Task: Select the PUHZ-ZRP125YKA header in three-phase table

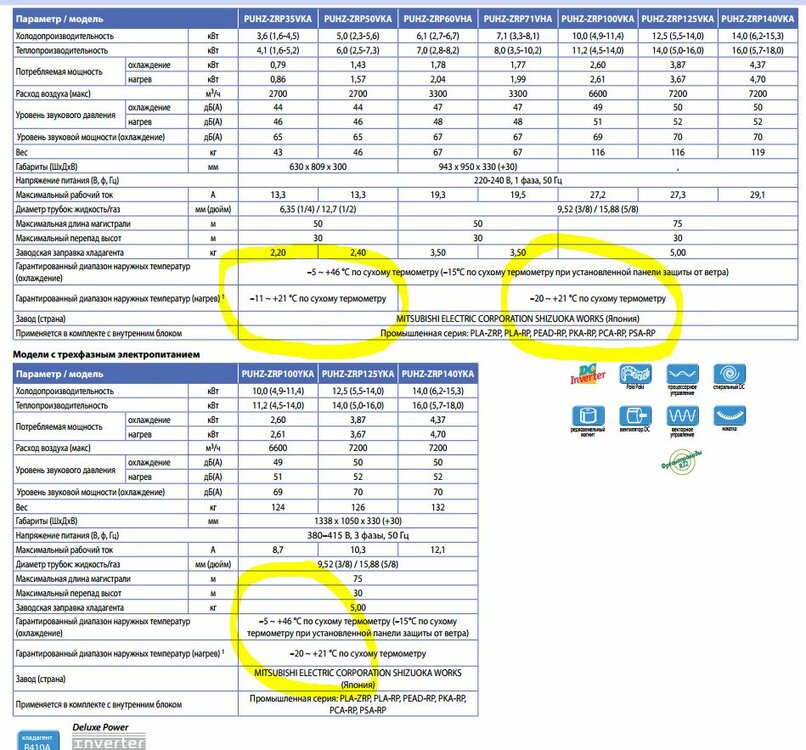Action: point(358,374)
